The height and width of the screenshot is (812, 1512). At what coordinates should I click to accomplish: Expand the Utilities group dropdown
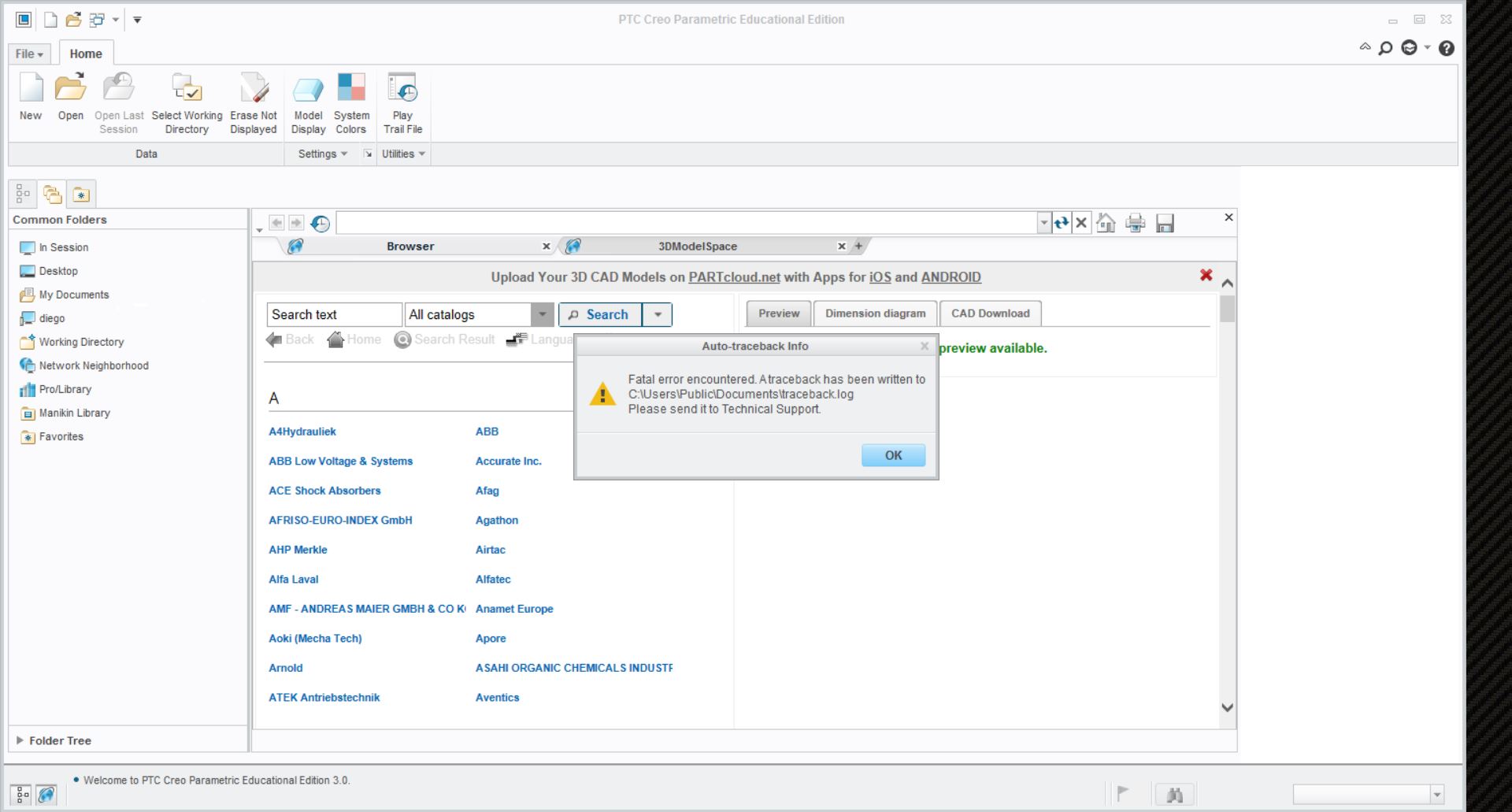coord(403,154)
